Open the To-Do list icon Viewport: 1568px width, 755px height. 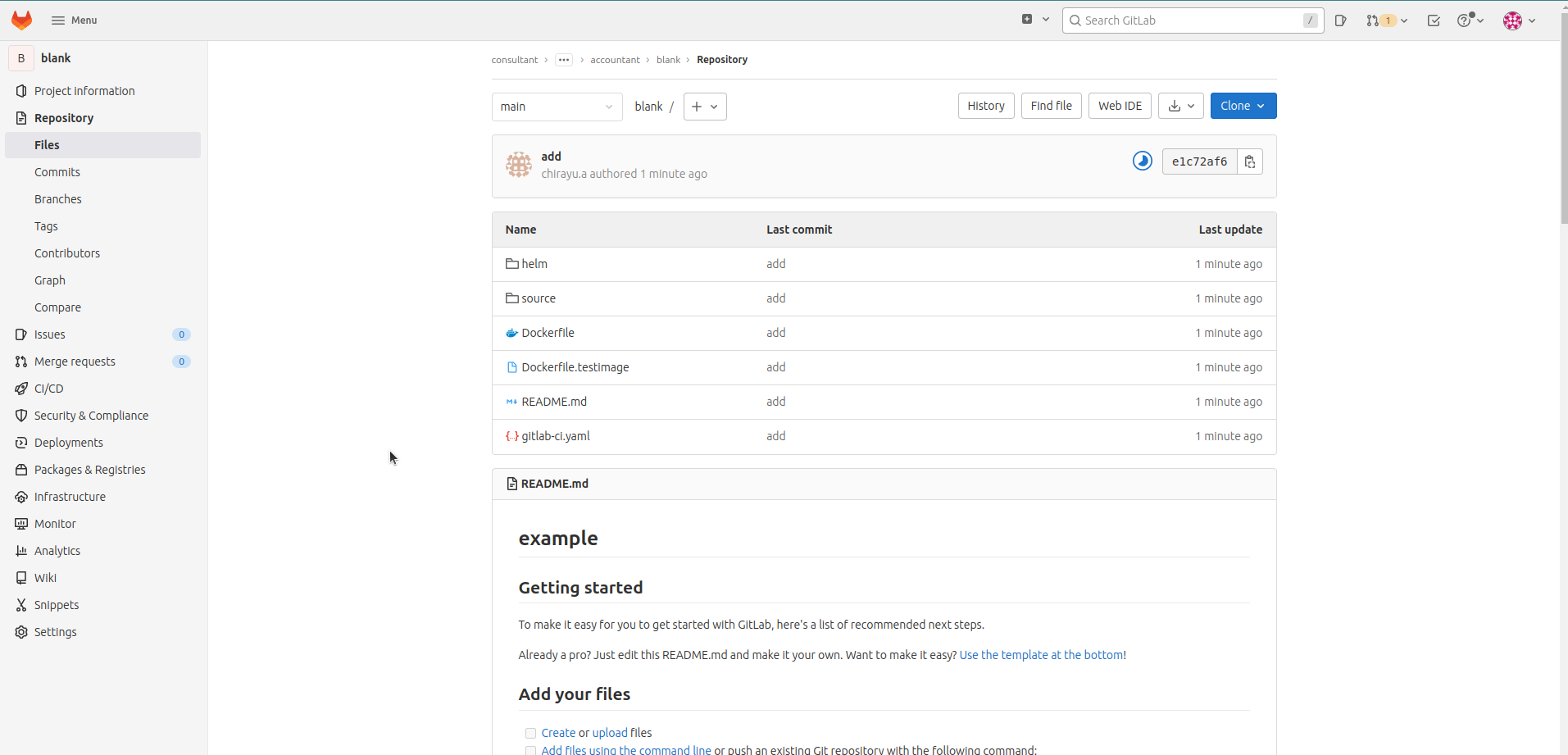(1434, 20)
